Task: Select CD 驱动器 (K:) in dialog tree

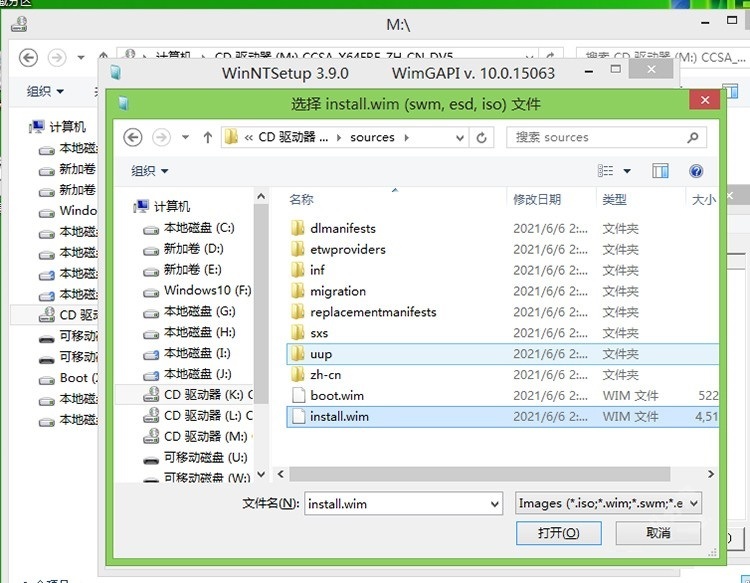Action: tap(199, 395)
